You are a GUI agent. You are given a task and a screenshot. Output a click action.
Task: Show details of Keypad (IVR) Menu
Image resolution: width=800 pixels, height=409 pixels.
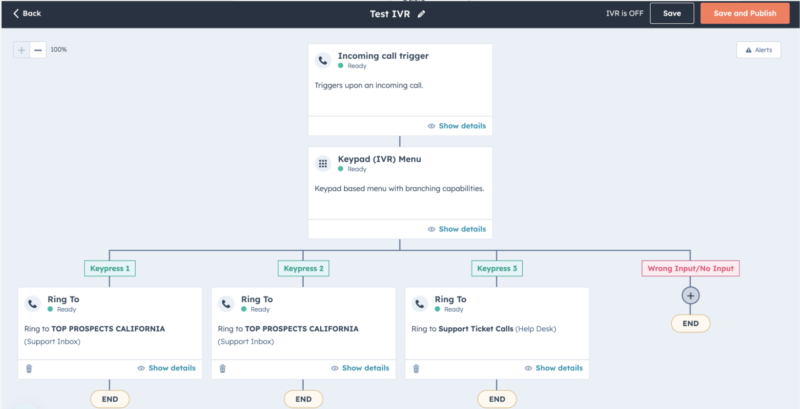[457, 229]
